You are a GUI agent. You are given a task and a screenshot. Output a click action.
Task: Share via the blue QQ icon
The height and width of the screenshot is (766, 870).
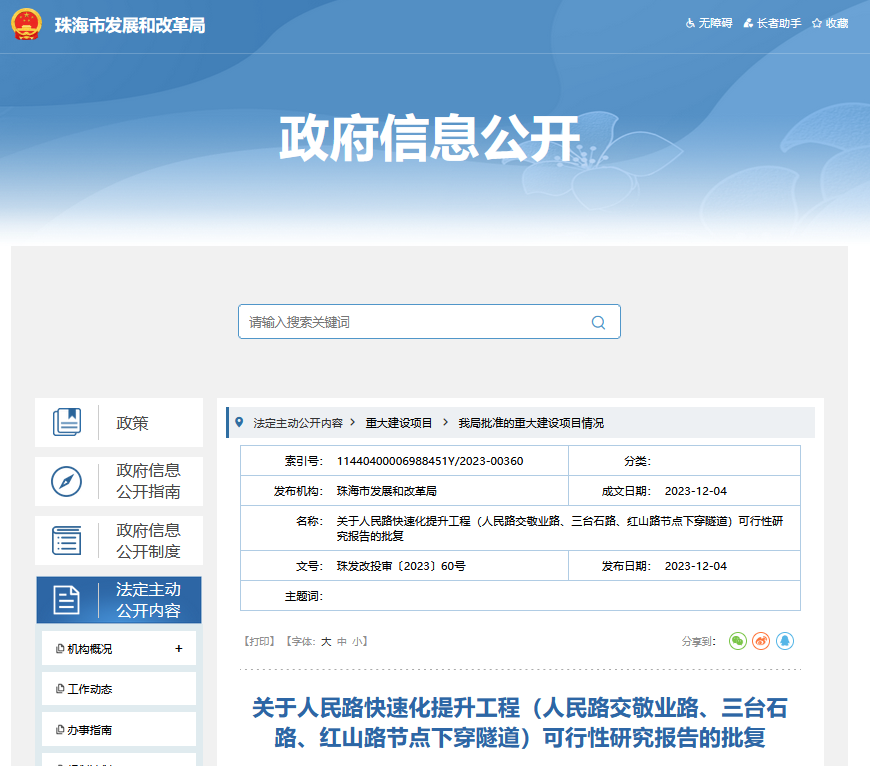(x=785, y=641)
